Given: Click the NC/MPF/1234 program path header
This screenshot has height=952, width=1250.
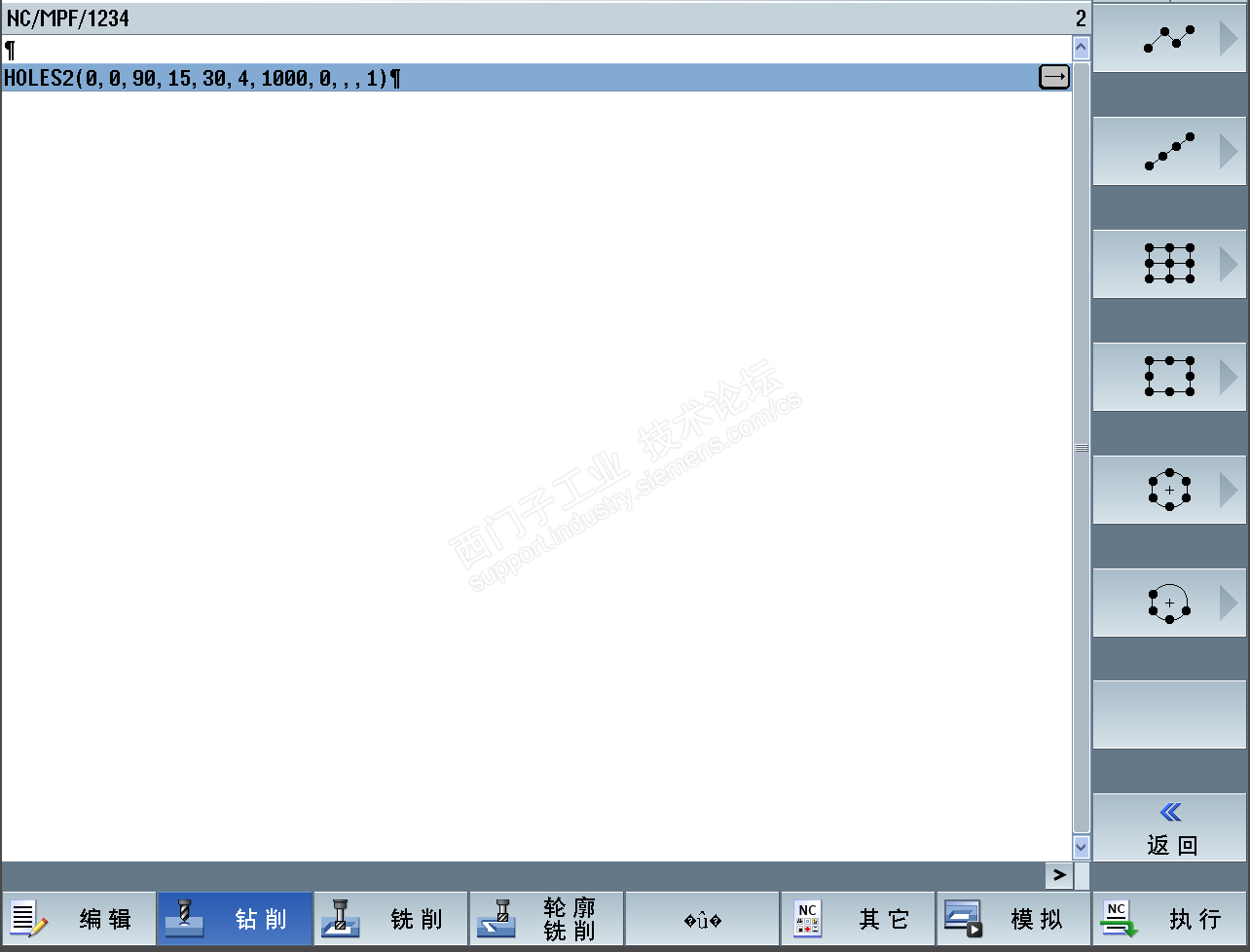Looking at the screenshot, I should [x=68, y=18].
